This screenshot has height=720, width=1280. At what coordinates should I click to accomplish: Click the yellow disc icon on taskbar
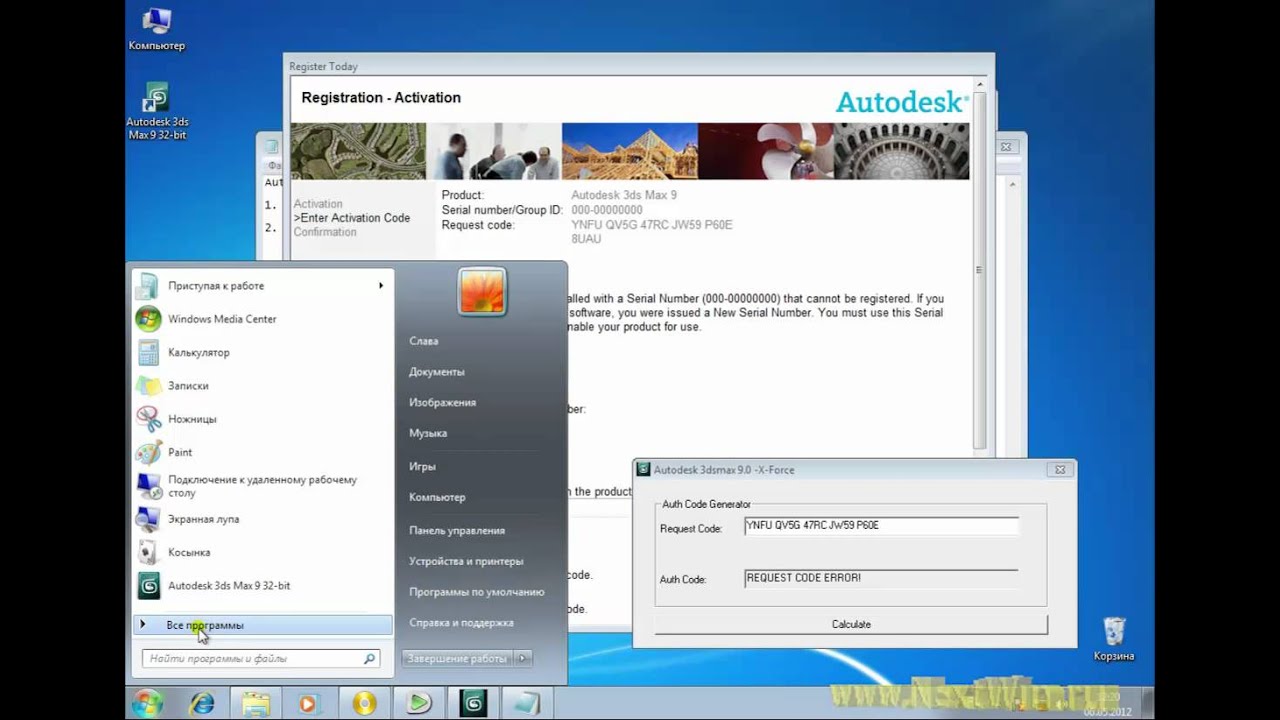[364, 703]
